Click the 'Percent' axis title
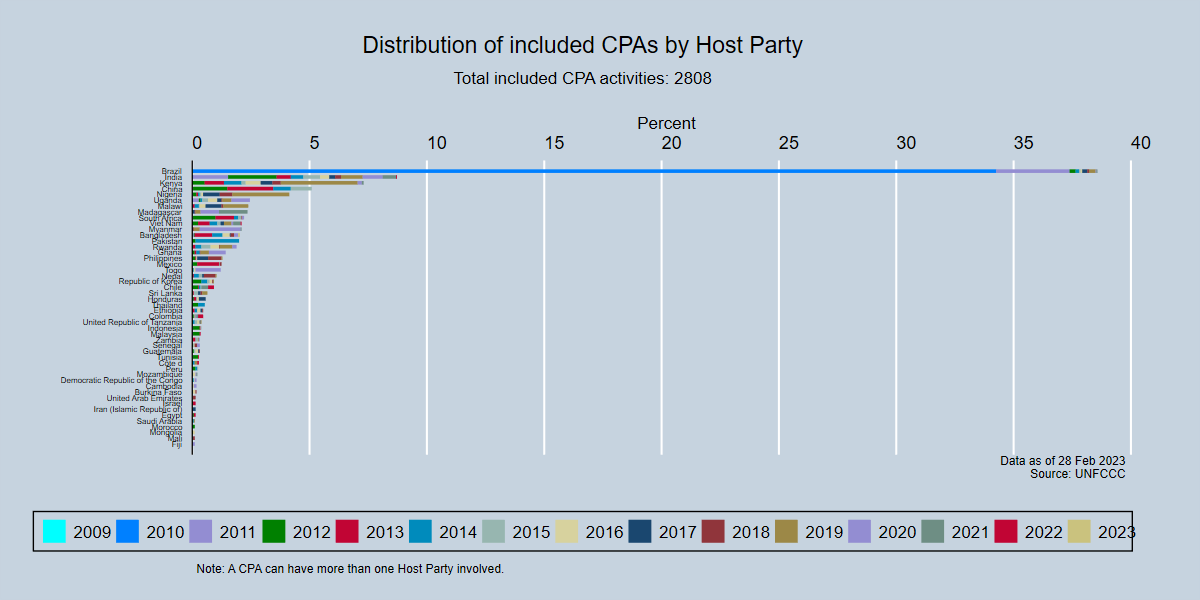The image size is (1200, 600). tap(666, 123)
